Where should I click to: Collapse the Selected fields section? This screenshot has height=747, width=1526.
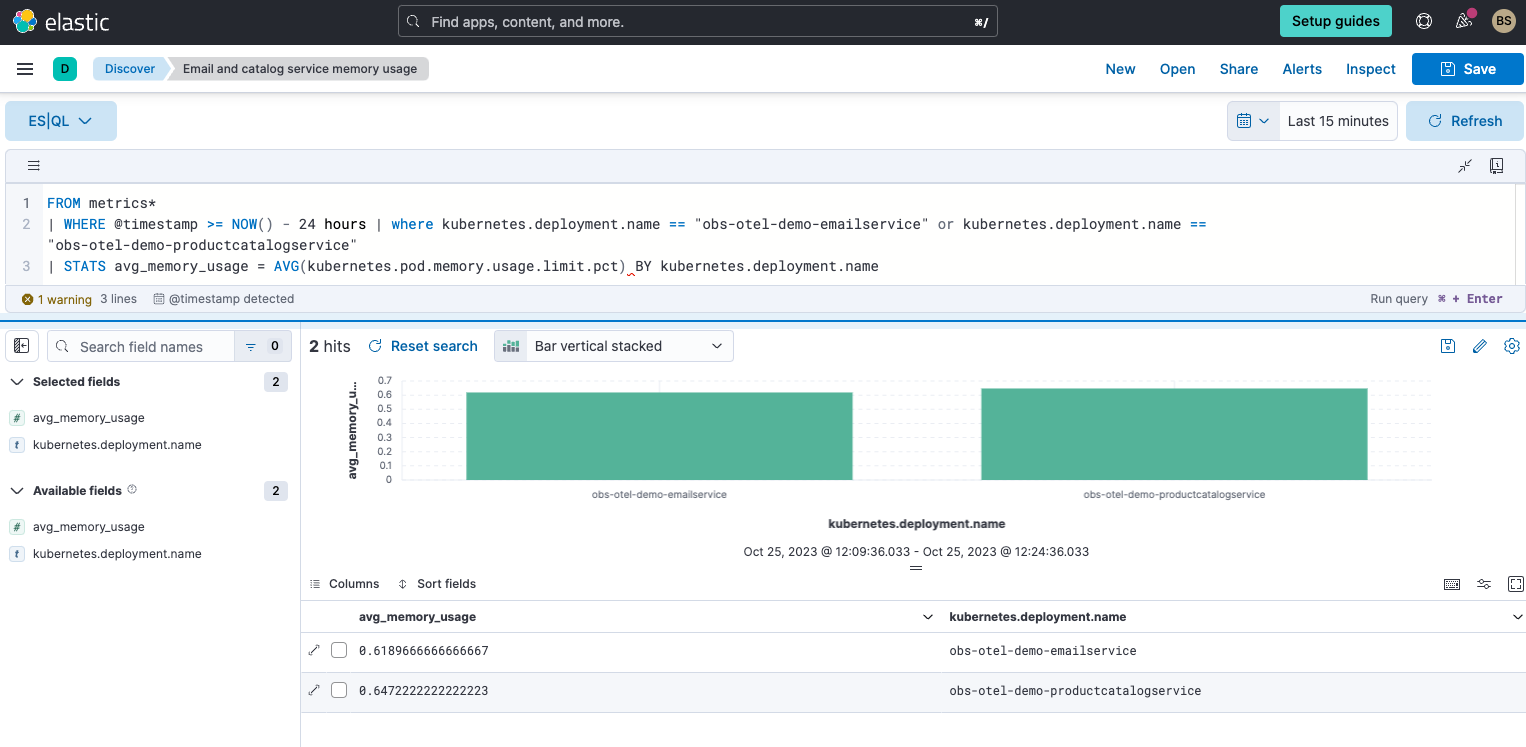click(18, 382)
